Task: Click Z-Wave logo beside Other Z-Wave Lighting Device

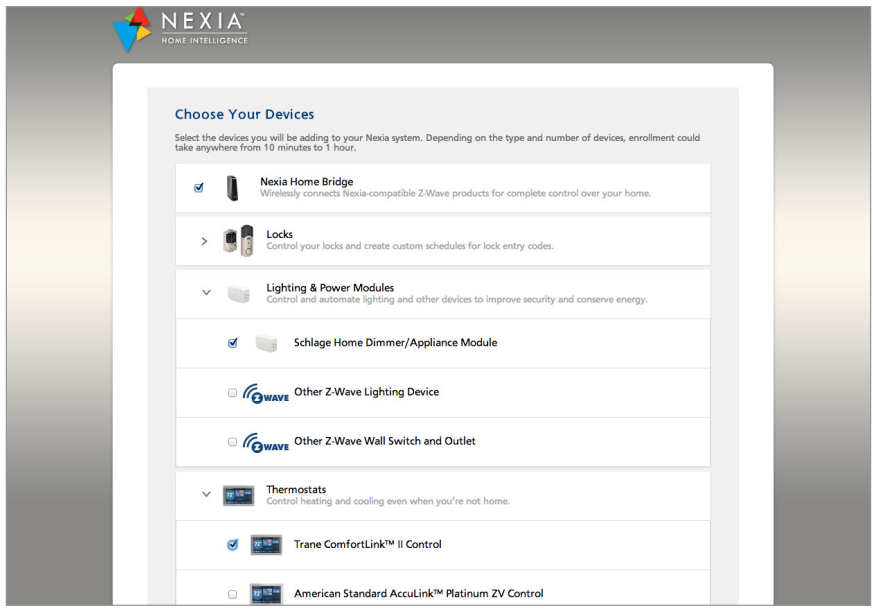Action: [x=266, y=393]
